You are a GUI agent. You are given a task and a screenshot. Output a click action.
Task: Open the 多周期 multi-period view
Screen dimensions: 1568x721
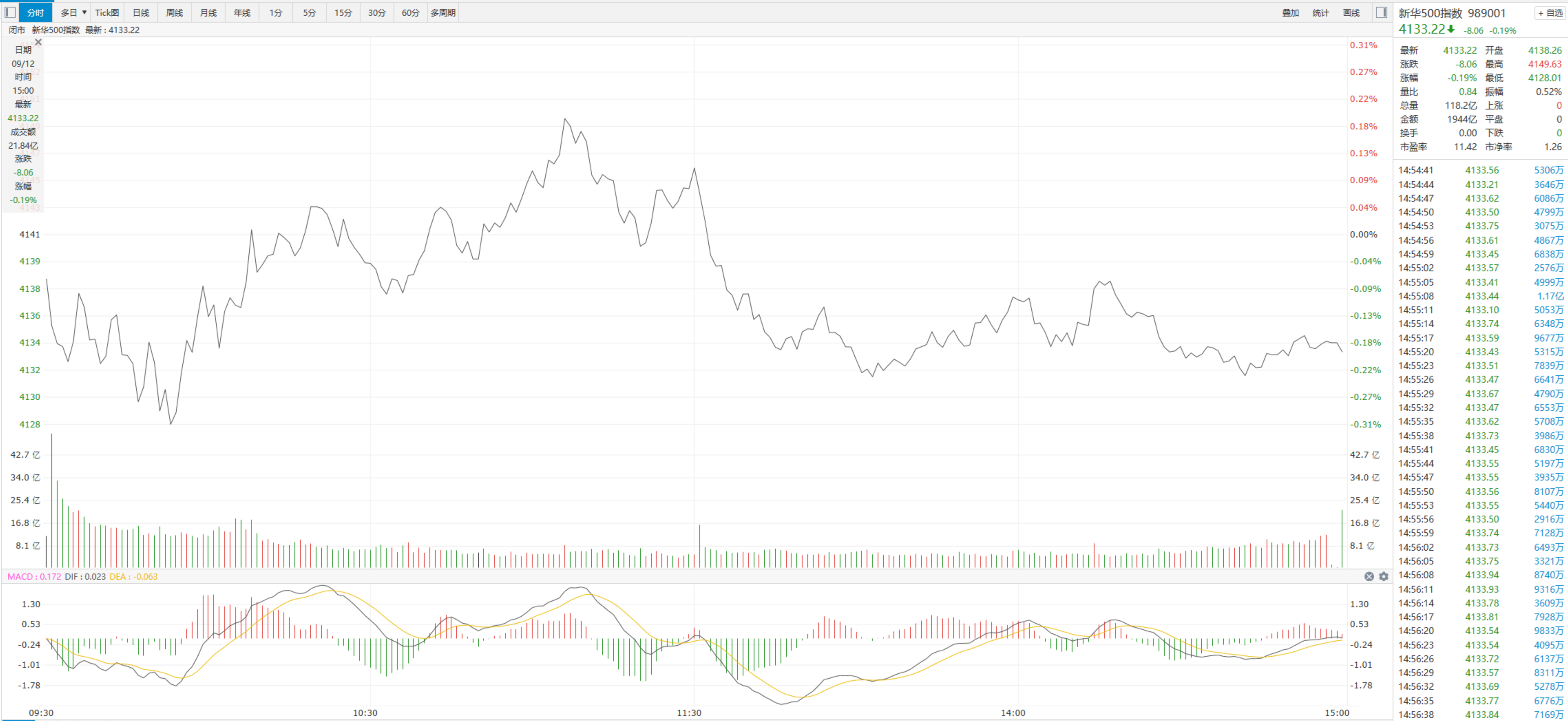(x=443, y=13)
